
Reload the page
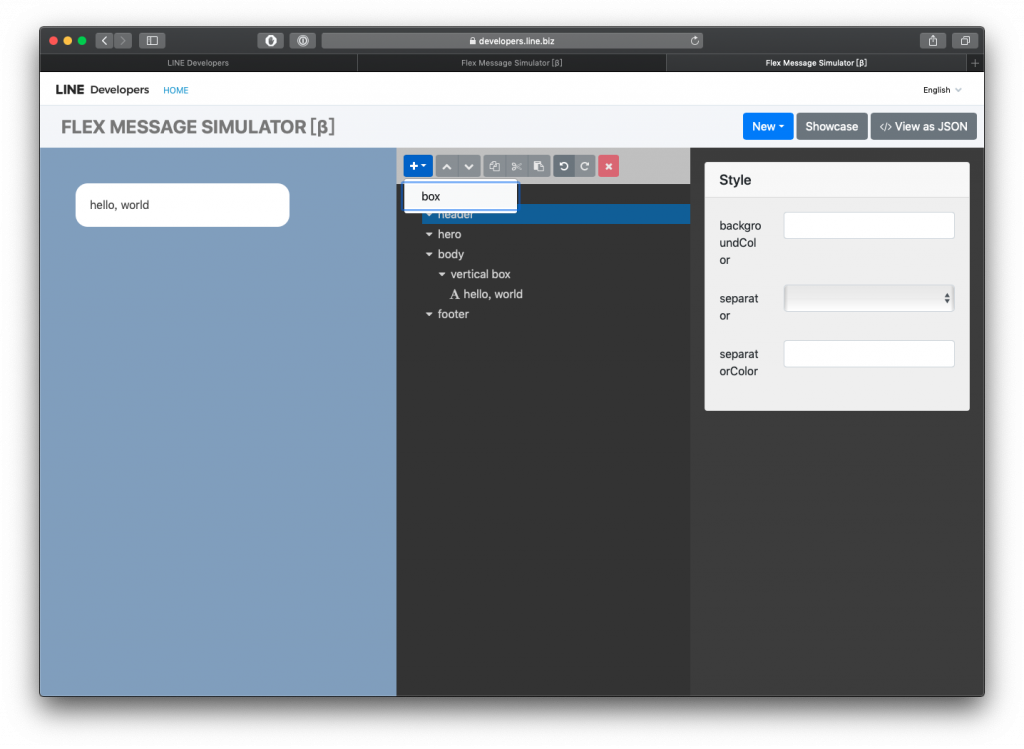point(695,40)
